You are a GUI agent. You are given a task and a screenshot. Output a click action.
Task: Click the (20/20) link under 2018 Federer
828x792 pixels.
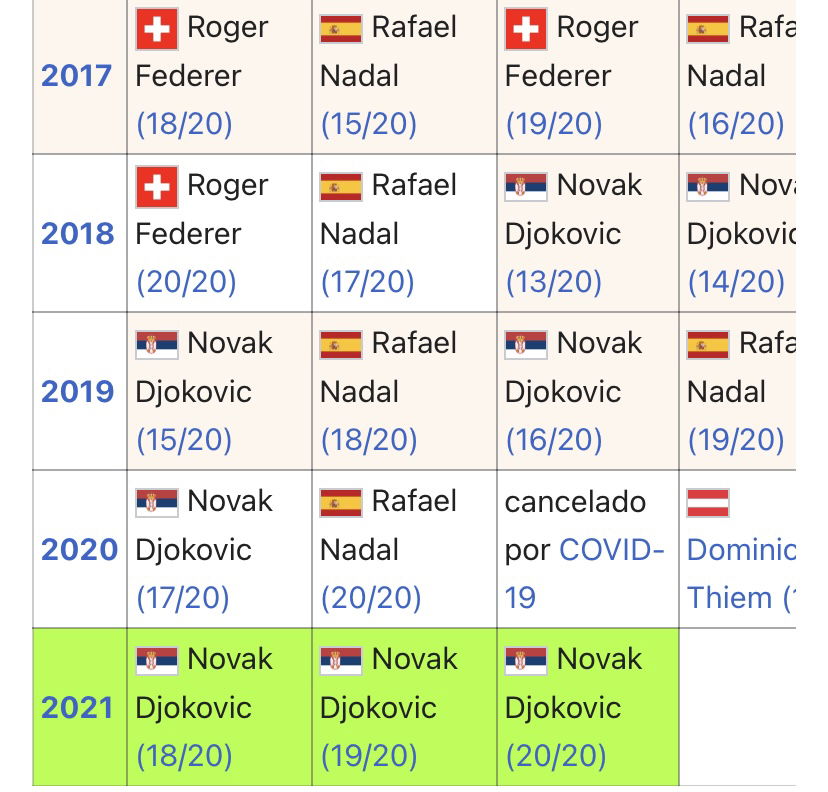(186, 281)
